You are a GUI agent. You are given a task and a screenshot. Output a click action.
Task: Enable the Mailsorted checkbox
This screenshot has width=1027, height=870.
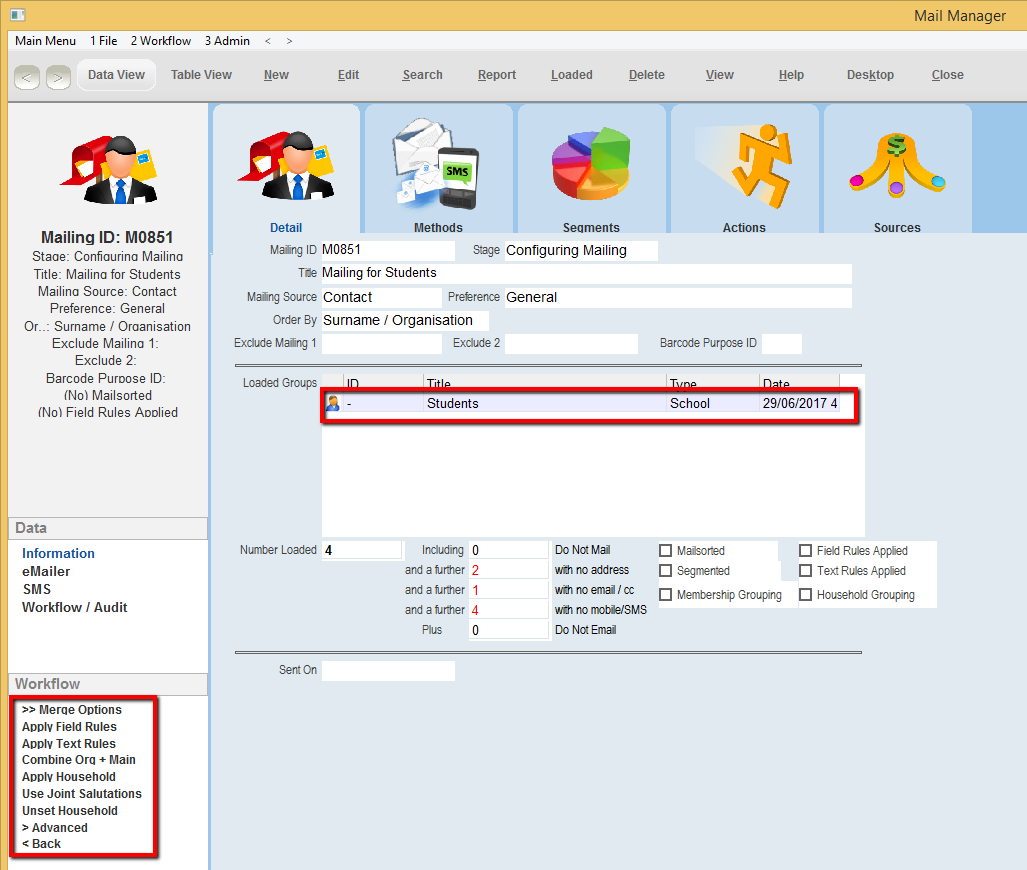click(666, 551)
